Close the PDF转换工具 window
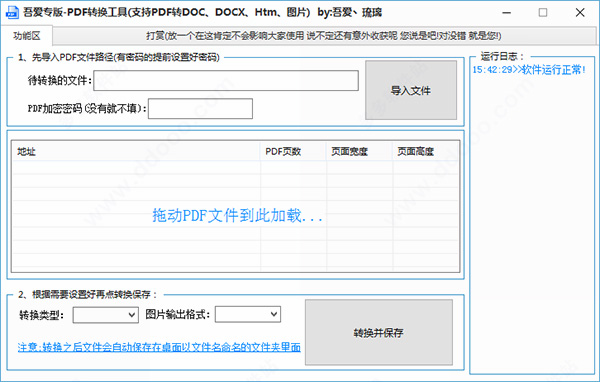This screenshot has width=600, height=382. [x=580, y=13]
